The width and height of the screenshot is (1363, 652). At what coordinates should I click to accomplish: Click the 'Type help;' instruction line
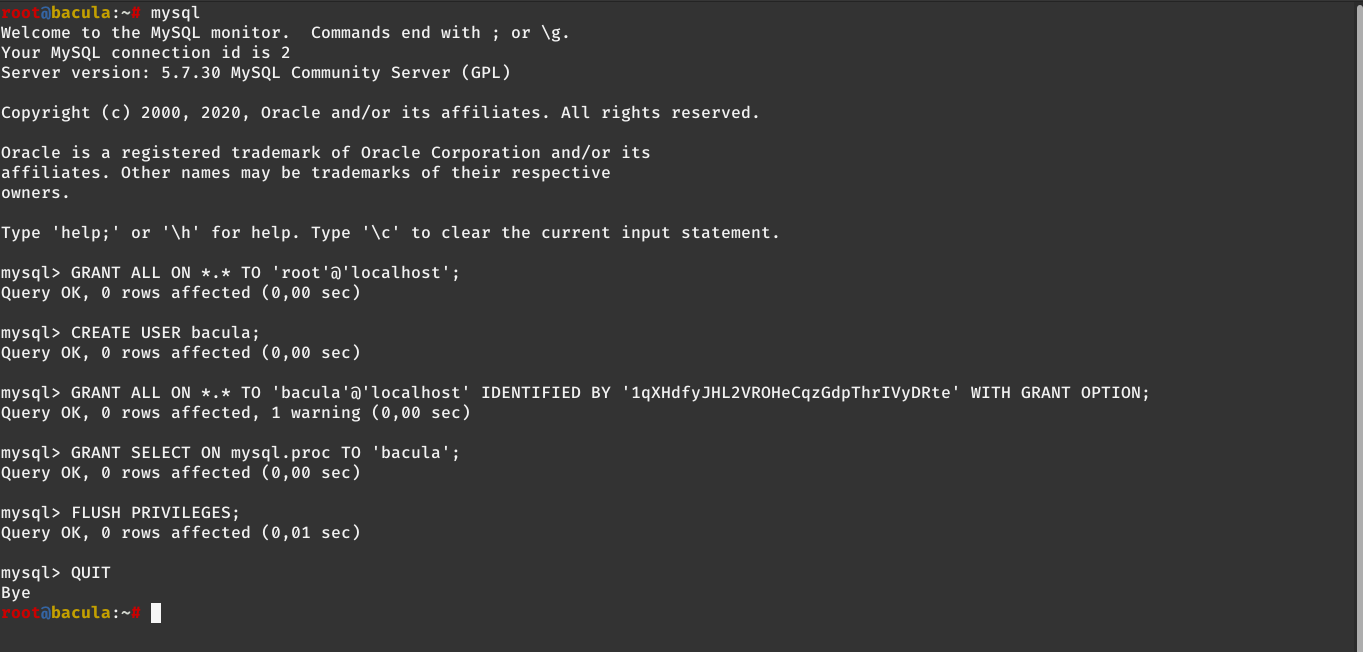click(x=391, y=233)
